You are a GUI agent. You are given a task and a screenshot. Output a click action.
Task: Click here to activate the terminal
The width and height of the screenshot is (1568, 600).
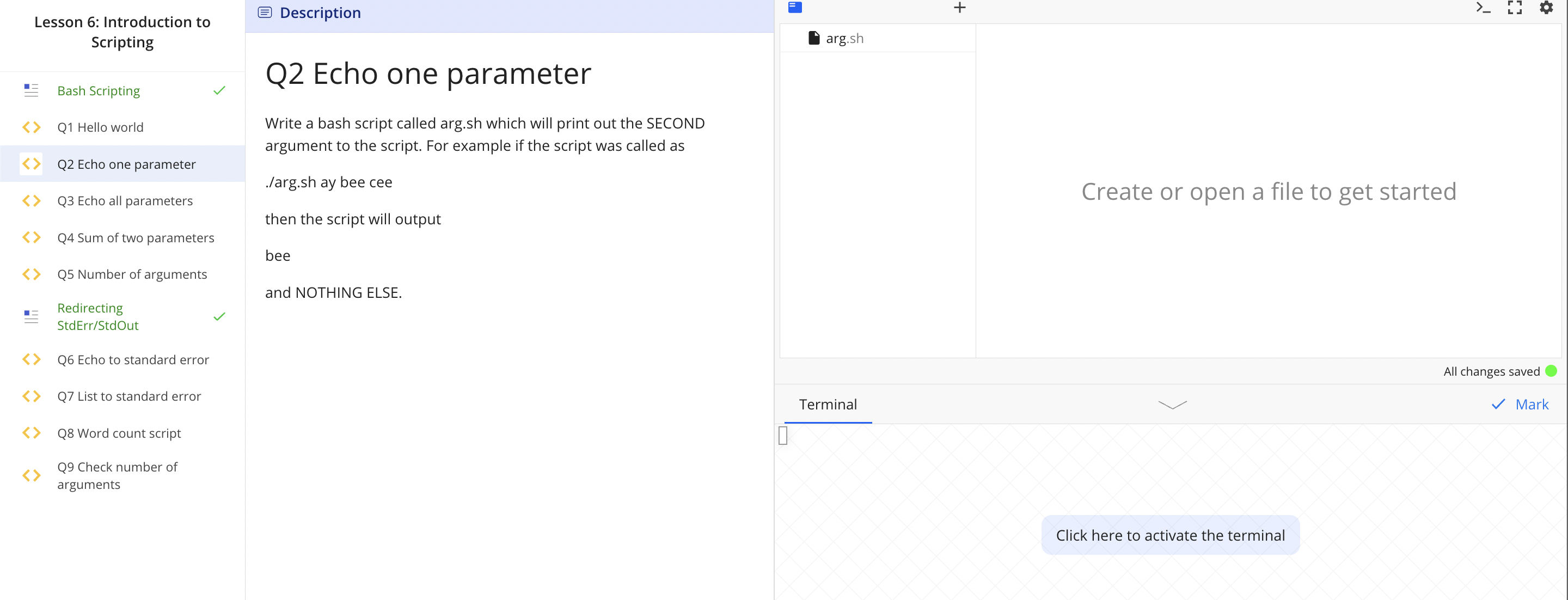(1170, 535)
